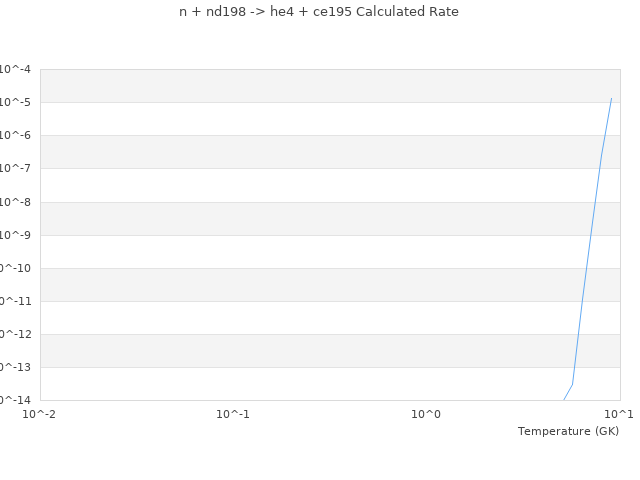Click the Temperature (GK) axis title
Viewport: 640px width, 480px height.
pyautogui.click(x=568, y=431)
